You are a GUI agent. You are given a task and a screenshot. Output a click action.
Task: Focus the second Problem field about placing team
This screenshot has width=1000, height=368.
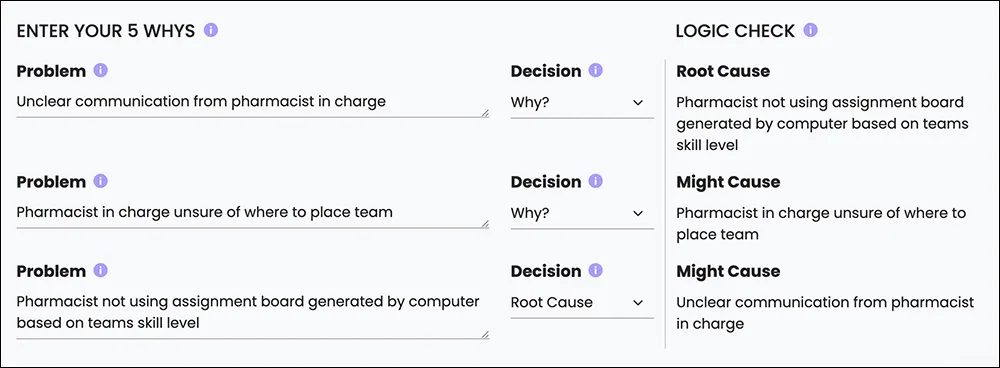click(x=253, y=214)
